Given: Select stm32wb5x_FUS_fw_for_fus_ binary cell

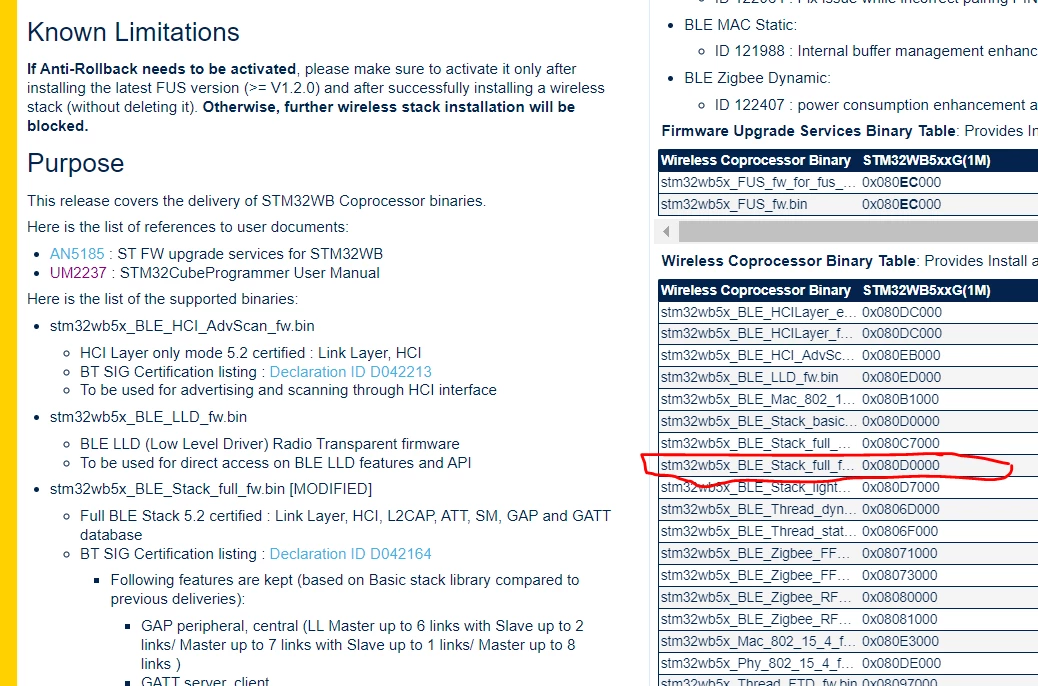Looking at the screenshot, I should (759, 182).
